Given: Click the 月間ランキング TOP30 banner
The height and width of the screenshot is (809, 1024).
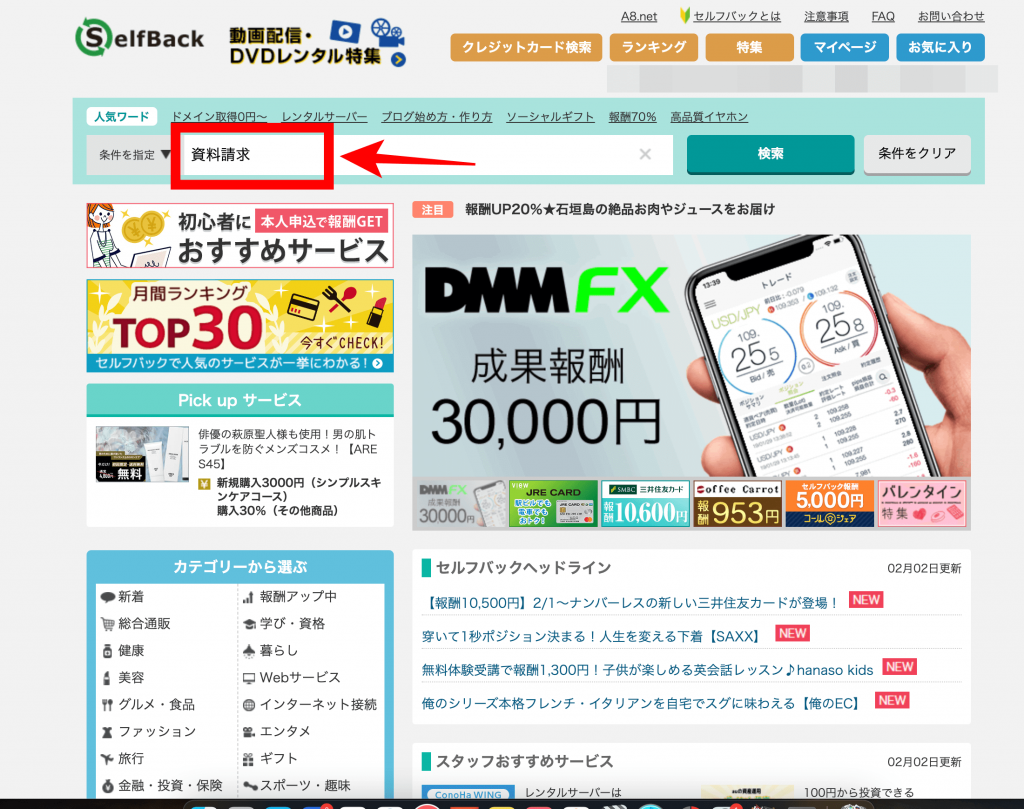Looking at the screenshot, I should (x=240, y=326).
